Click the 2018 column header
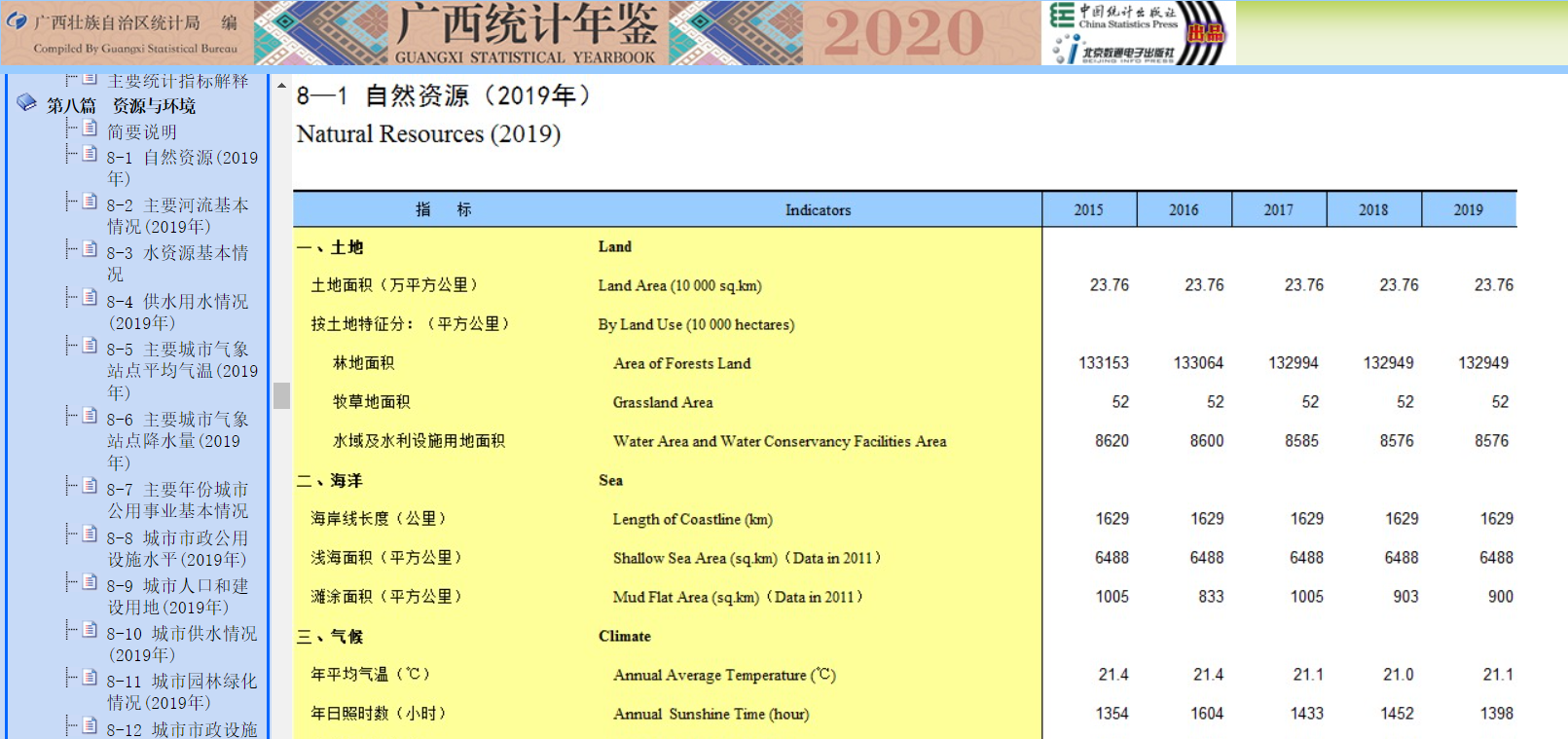 click(x=1373, y=209)
